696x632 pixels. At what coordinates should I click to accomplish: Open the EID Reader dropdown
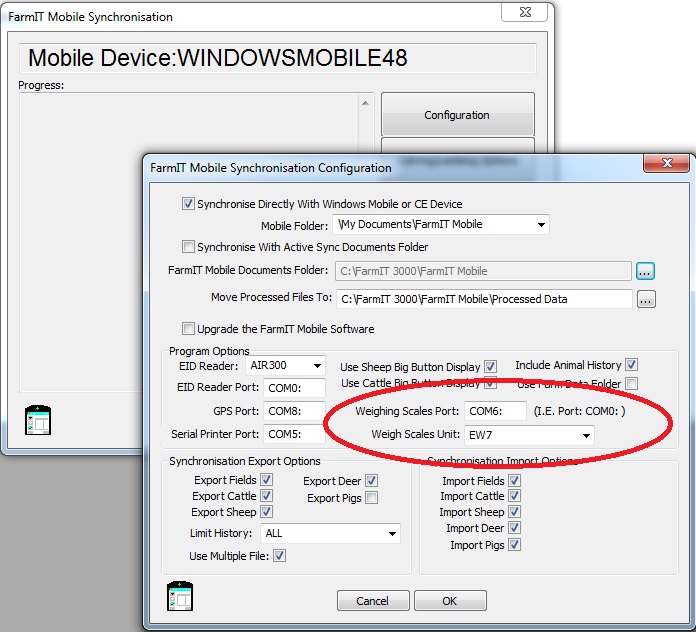tap(317, 366)
